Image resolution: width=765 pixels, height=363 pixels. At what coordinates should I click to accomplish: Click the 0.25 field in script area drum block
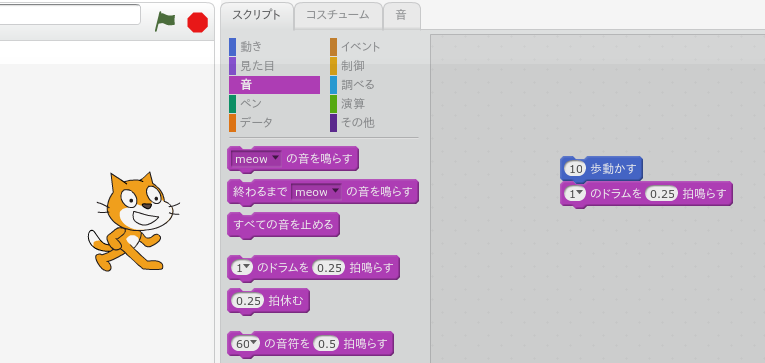click(662, 194)
